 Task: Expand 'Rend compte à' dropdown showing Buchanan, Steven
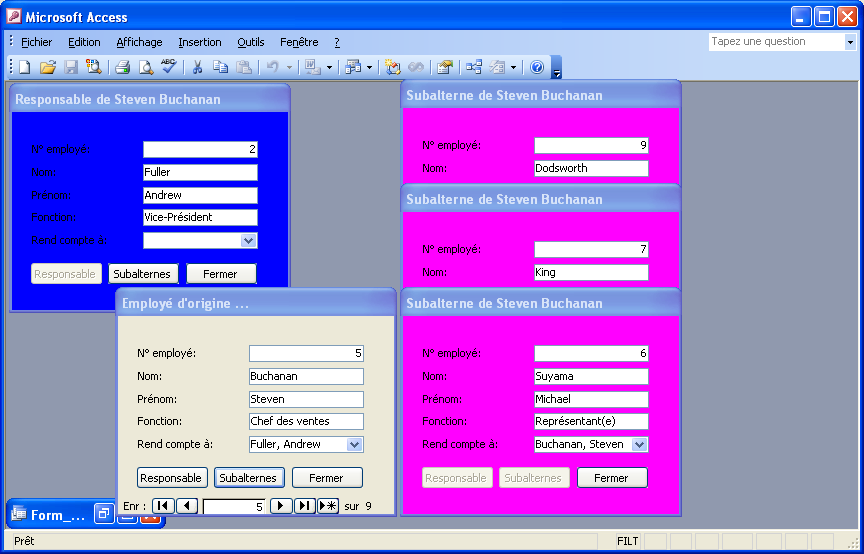640,444
